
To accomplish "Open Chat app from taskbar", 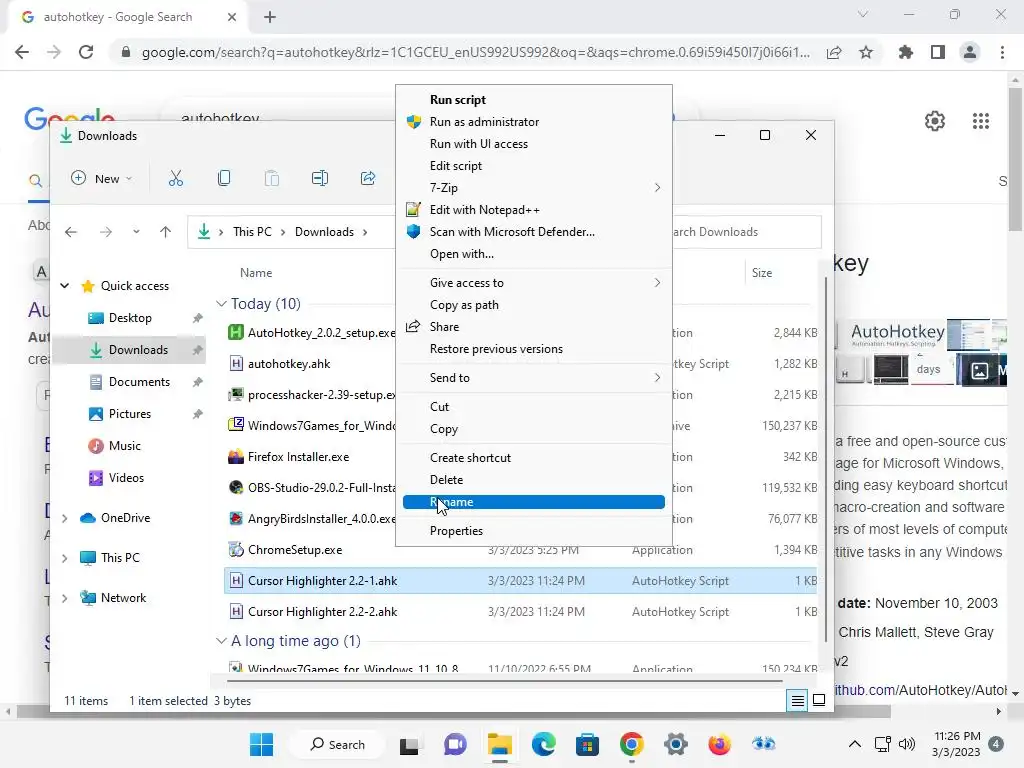I will pos(455,744).
